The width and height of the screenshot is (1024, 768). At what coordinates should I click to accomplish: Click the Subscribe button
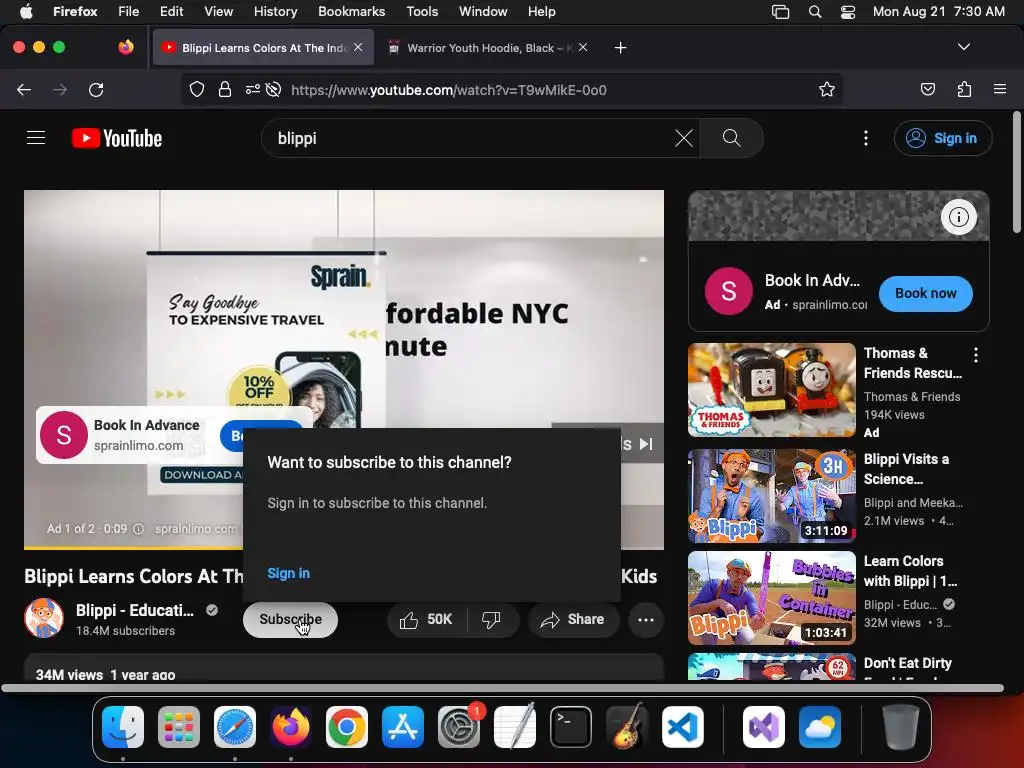point(290,619)
